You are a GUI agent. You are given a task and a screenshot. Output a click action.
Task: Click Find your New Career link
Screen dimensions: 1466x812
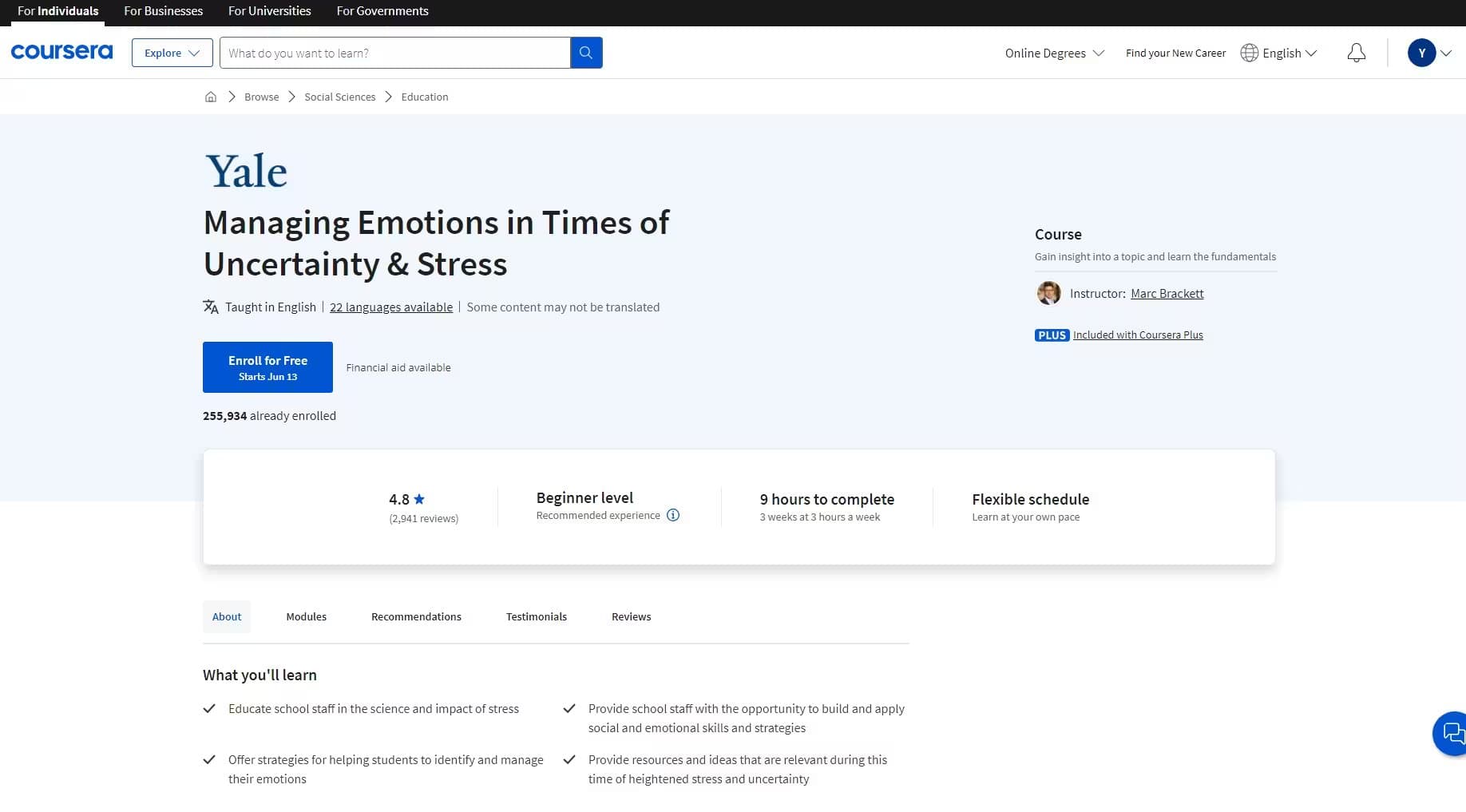point(1175,53)
